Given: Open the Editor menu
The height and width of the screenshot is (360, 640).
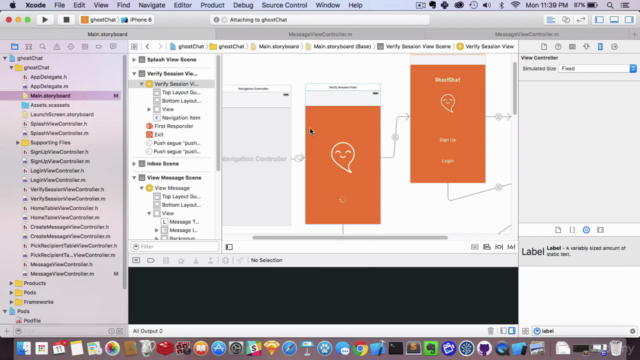Looking at the screenshot, I should pyautogui.click(x=182, y=5).
